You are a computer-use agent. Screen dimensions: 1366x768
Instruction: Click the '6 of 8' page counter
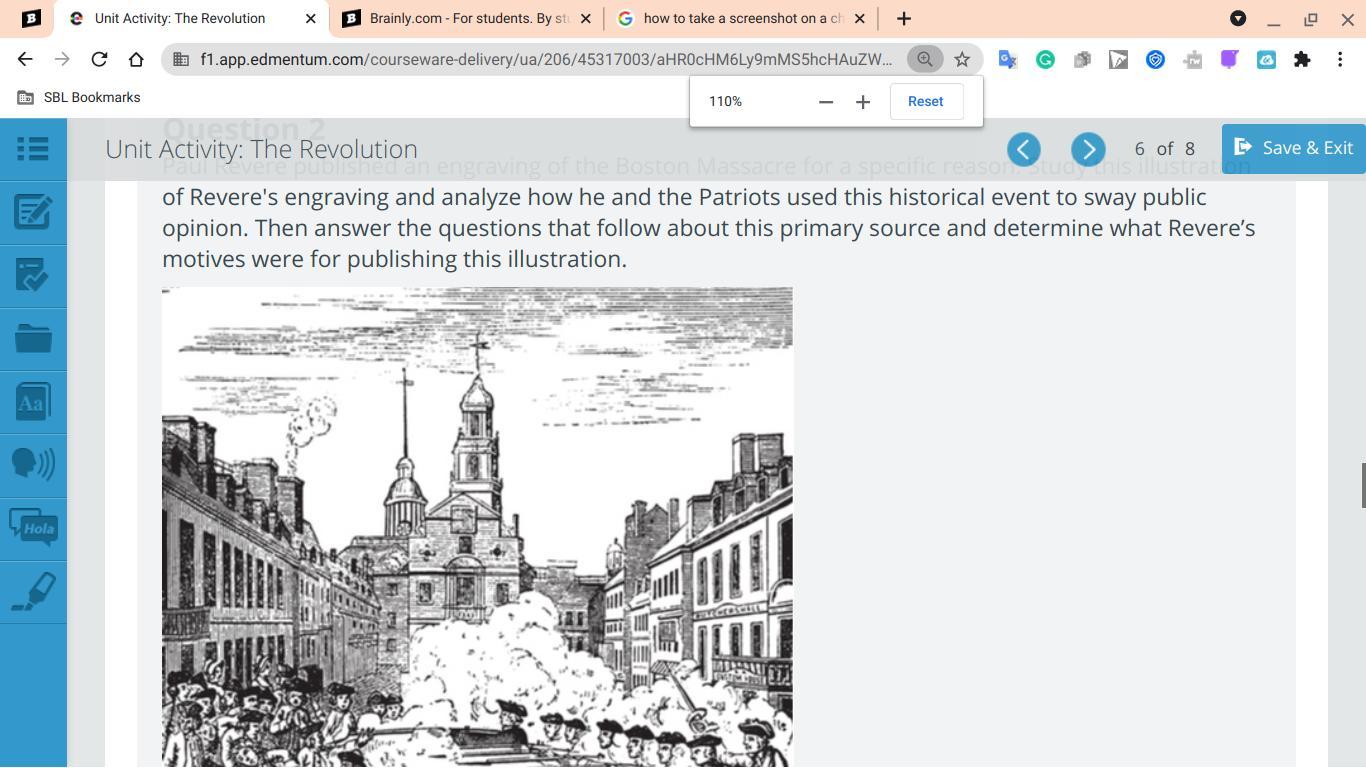(x=1165, y=149)
